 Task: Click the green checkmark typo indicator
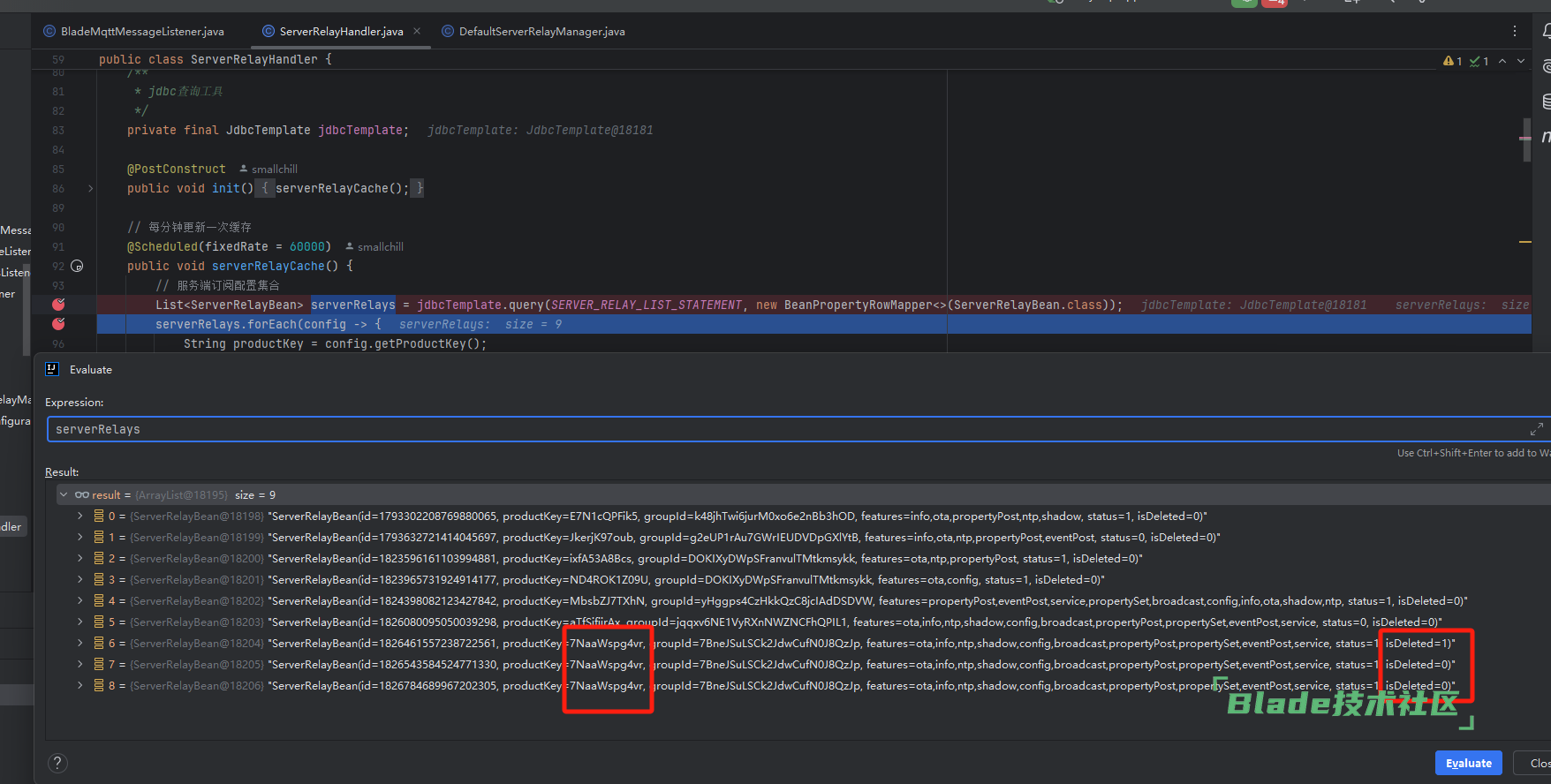[x=1479, y=61]
